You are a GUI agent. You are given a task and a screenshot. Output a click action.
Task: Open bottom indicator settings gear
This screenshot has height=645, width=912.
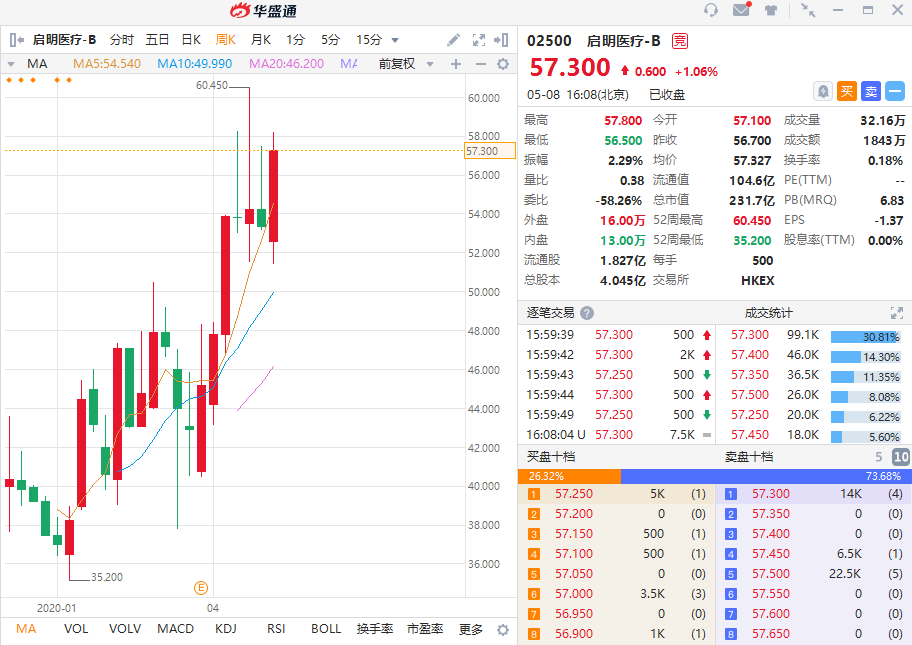pos(503,630)
